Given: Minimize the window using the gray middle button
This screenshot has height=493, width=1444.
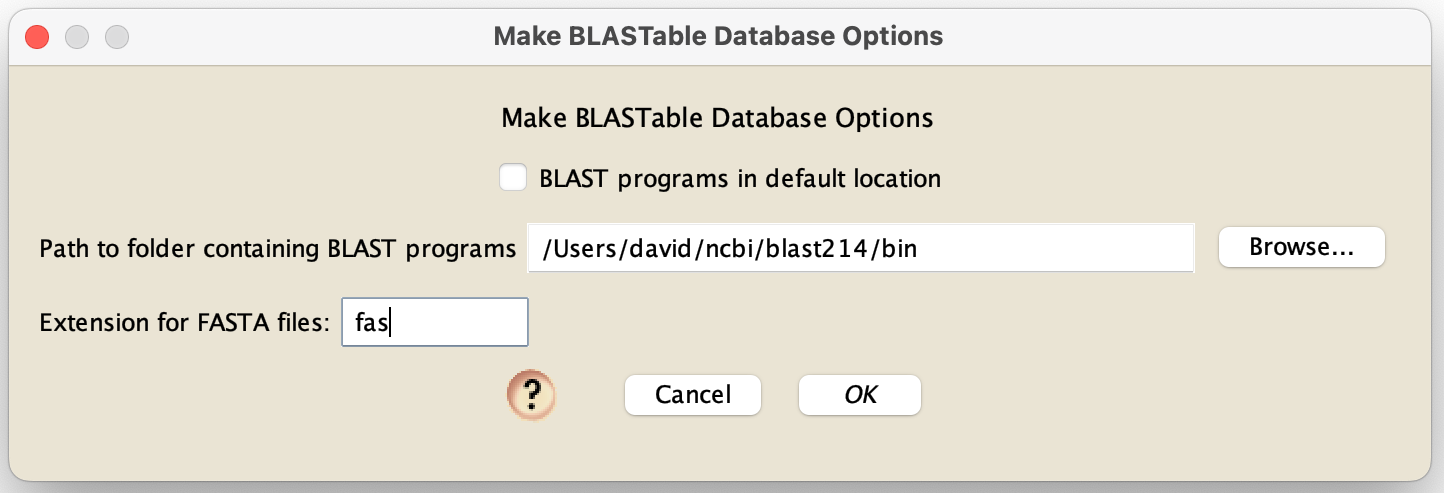Looking at the screenshot, I should [77, 37].
